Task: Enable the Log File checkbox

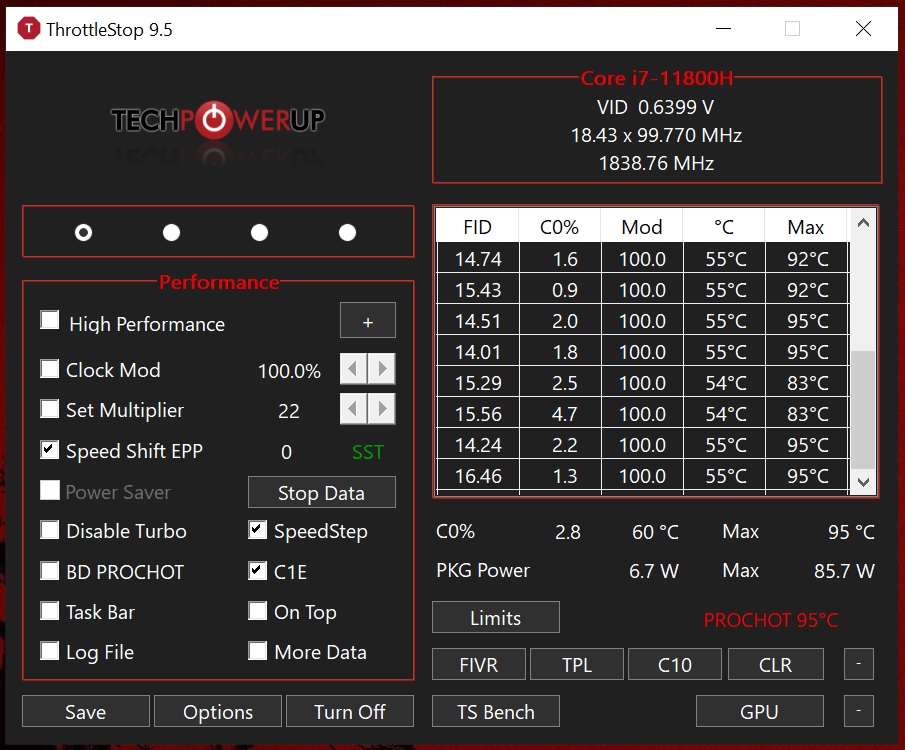Action: click(50, 651)
